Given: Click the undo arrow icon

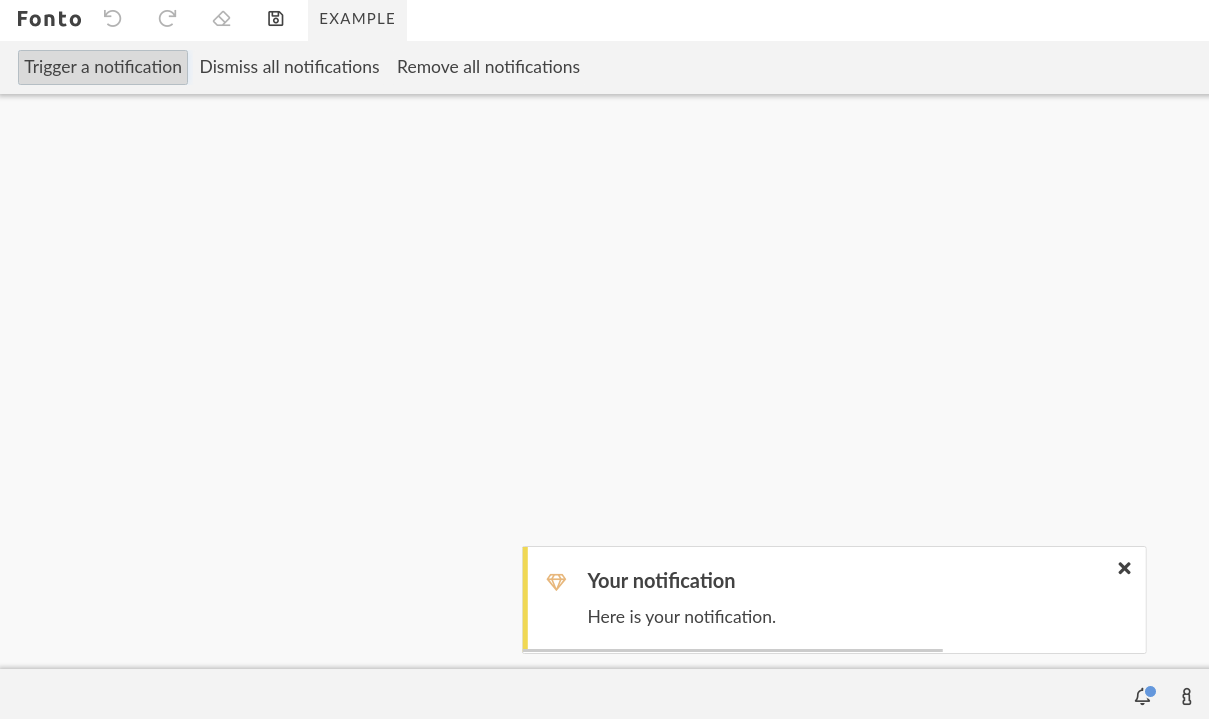Looking at the screenshot, I should pyautogui.click(x=113, y=18).
